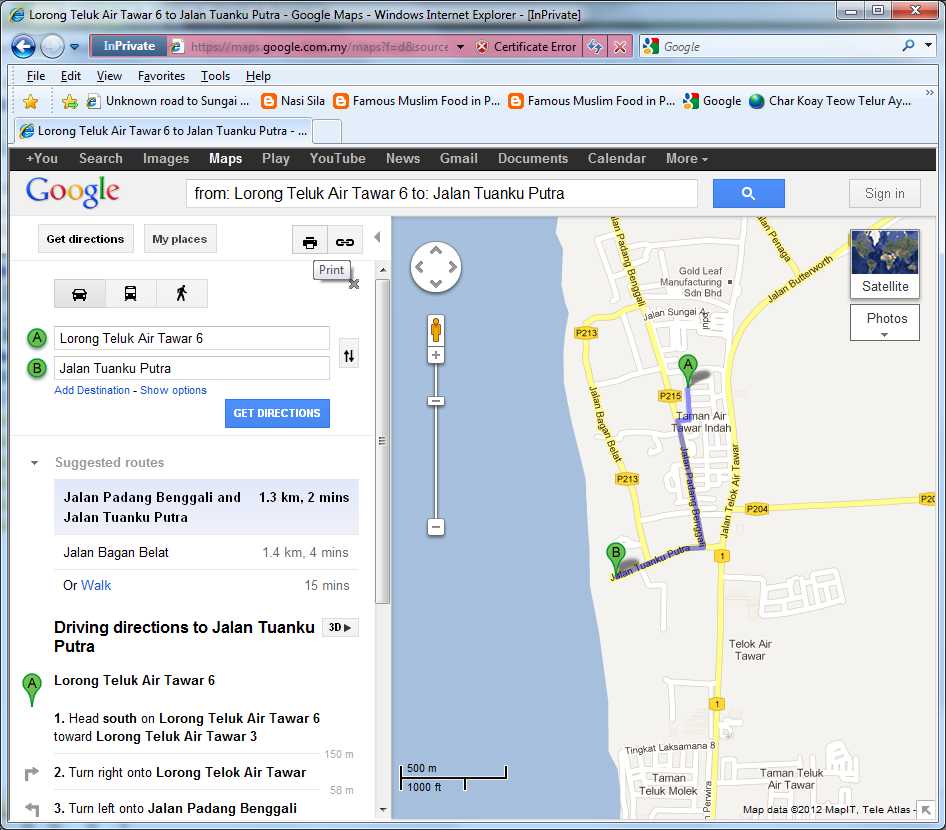Enable the Photos map layer
This screenshot has height=830, width=946.
tap(884, 318)
